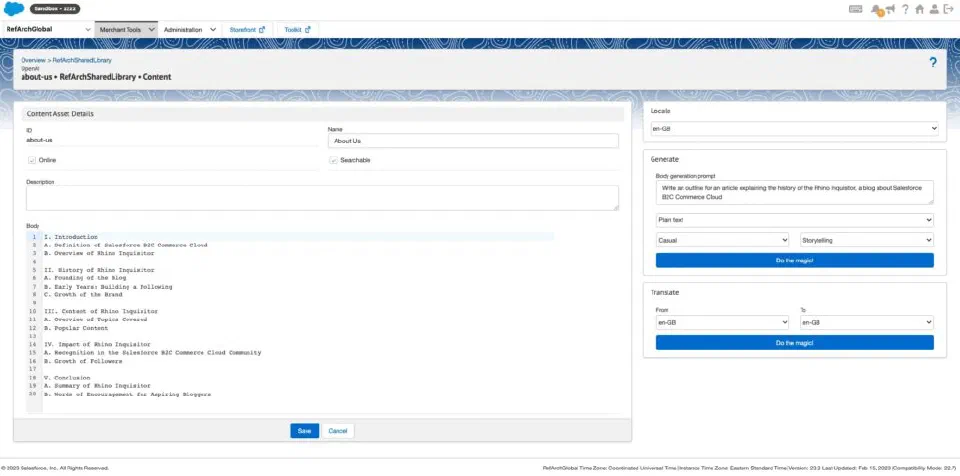Toggle the Searchable checkbox

(334, 160)
